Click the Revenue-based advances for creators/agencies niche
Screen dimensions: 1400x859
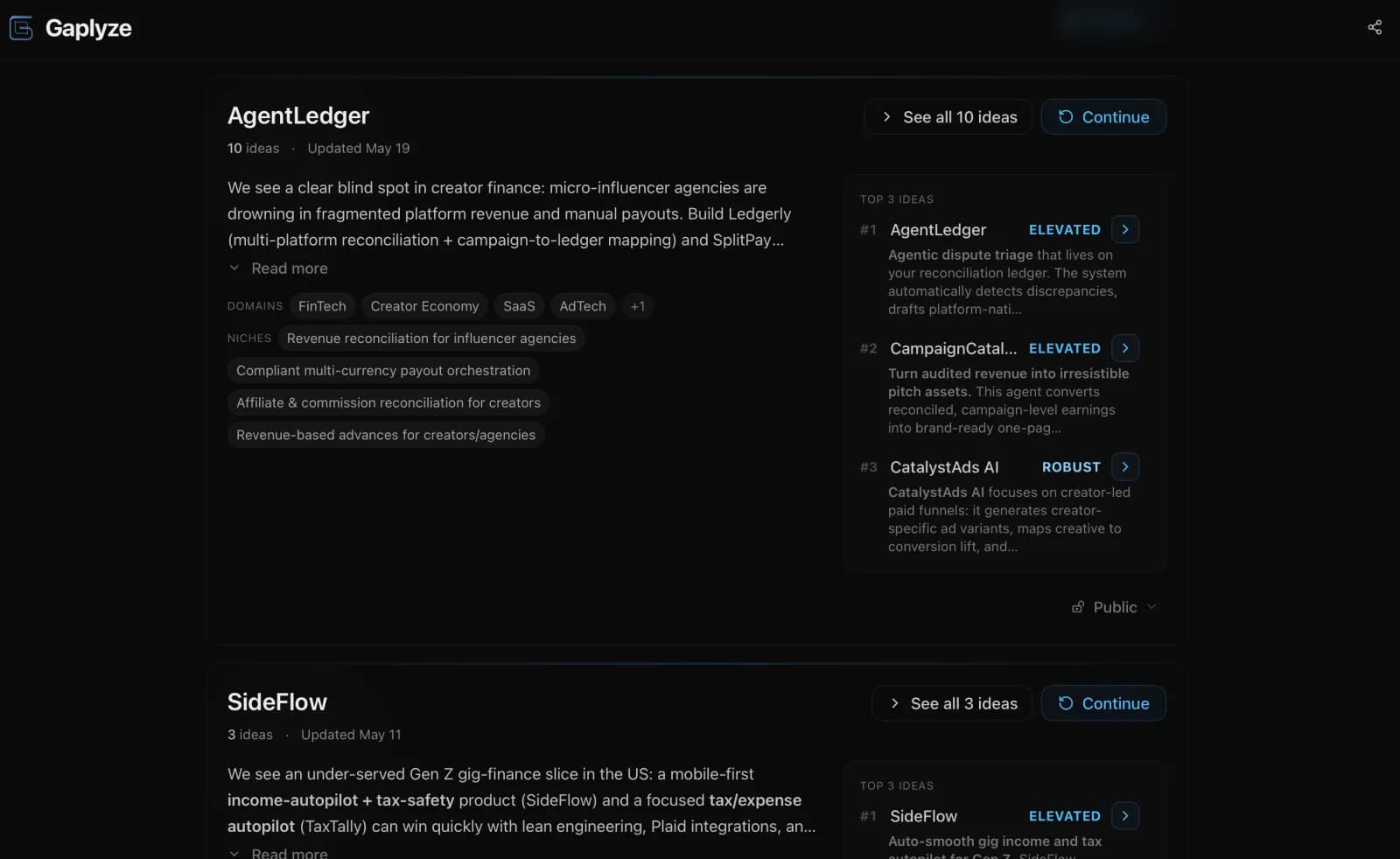coord(386,436)
